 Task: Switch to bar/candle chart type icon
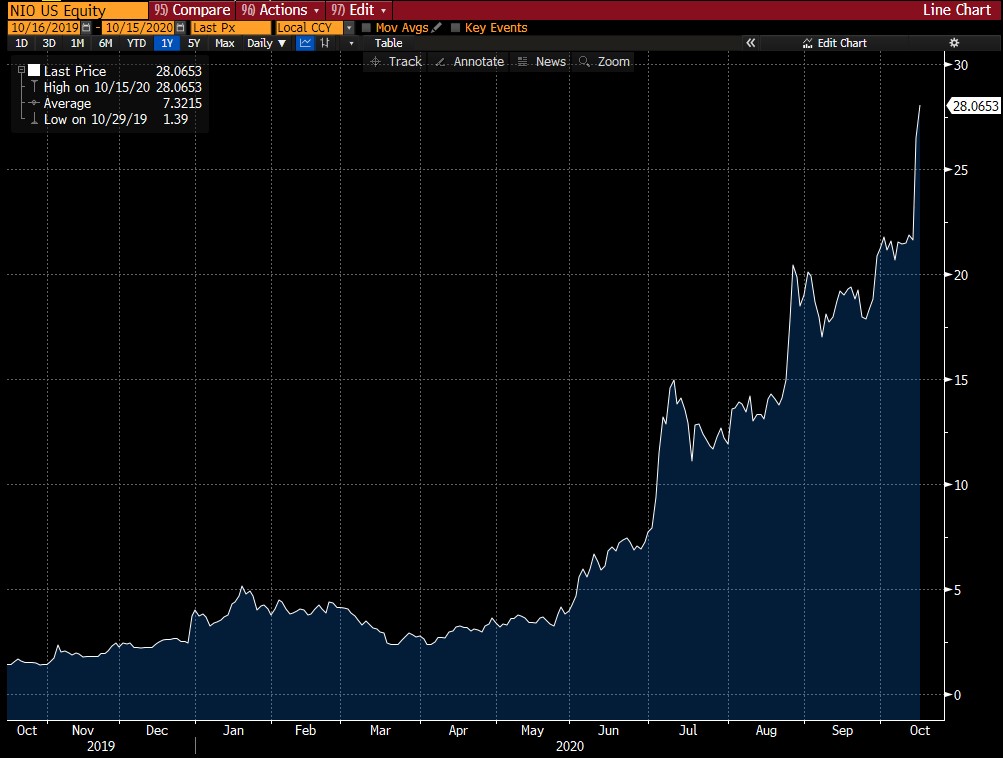pyautogui.click(x=325, y=43)
